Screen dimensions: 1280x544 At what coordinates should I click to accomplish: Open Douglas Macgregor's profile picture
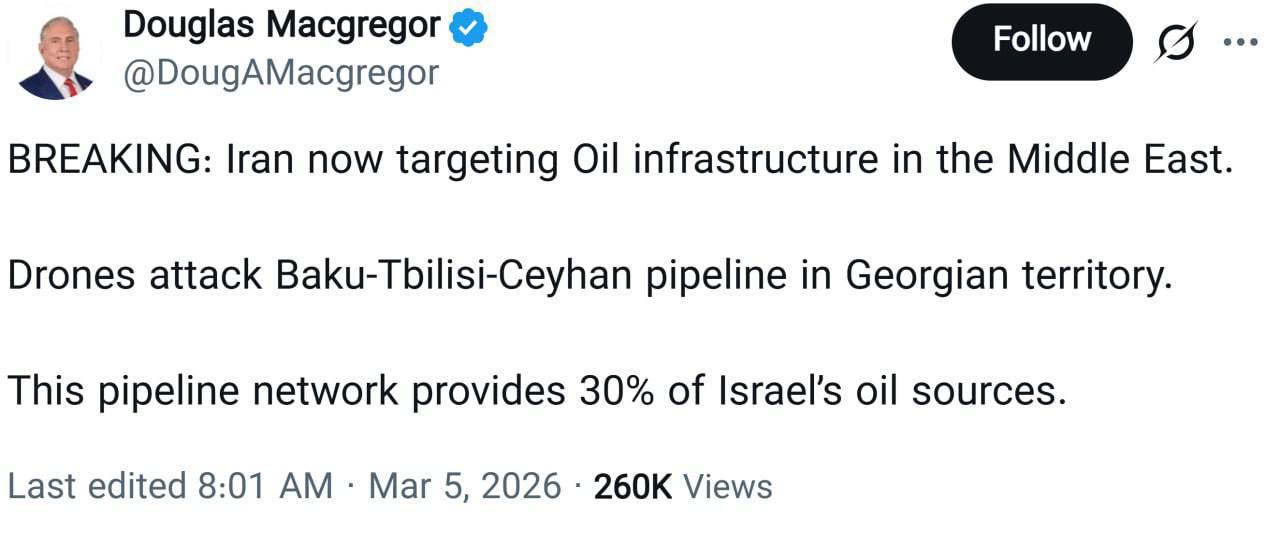pos(56,58)
